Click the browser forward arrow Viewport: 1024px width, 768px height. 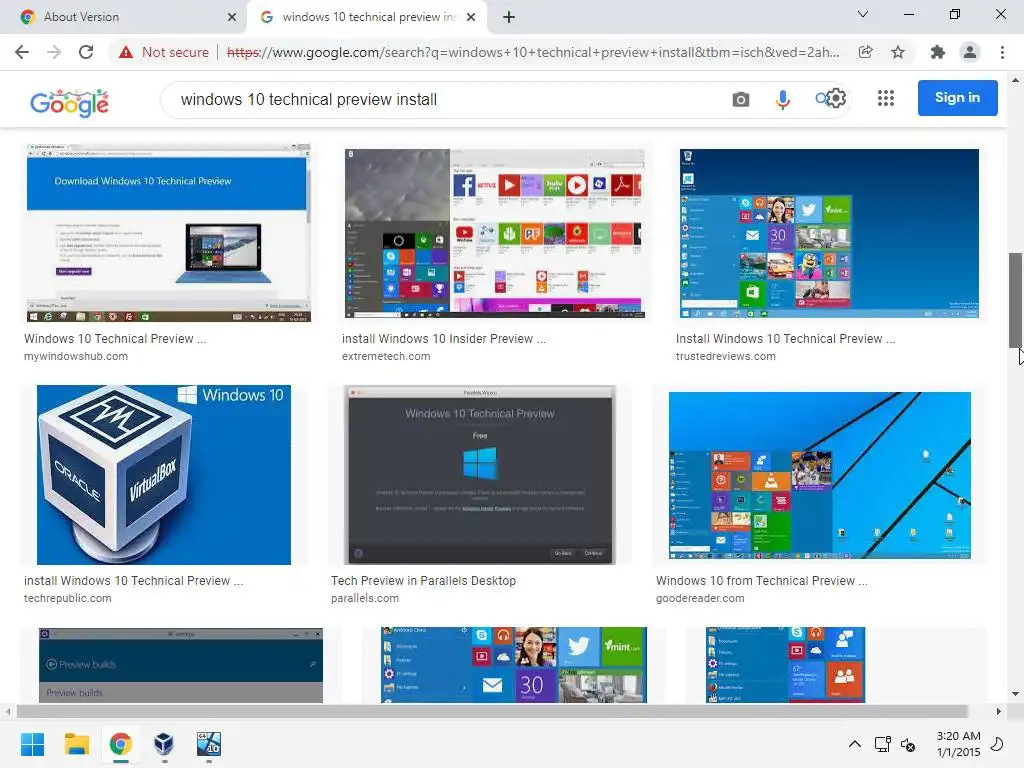pyautogui.click(x=54, y=52)
